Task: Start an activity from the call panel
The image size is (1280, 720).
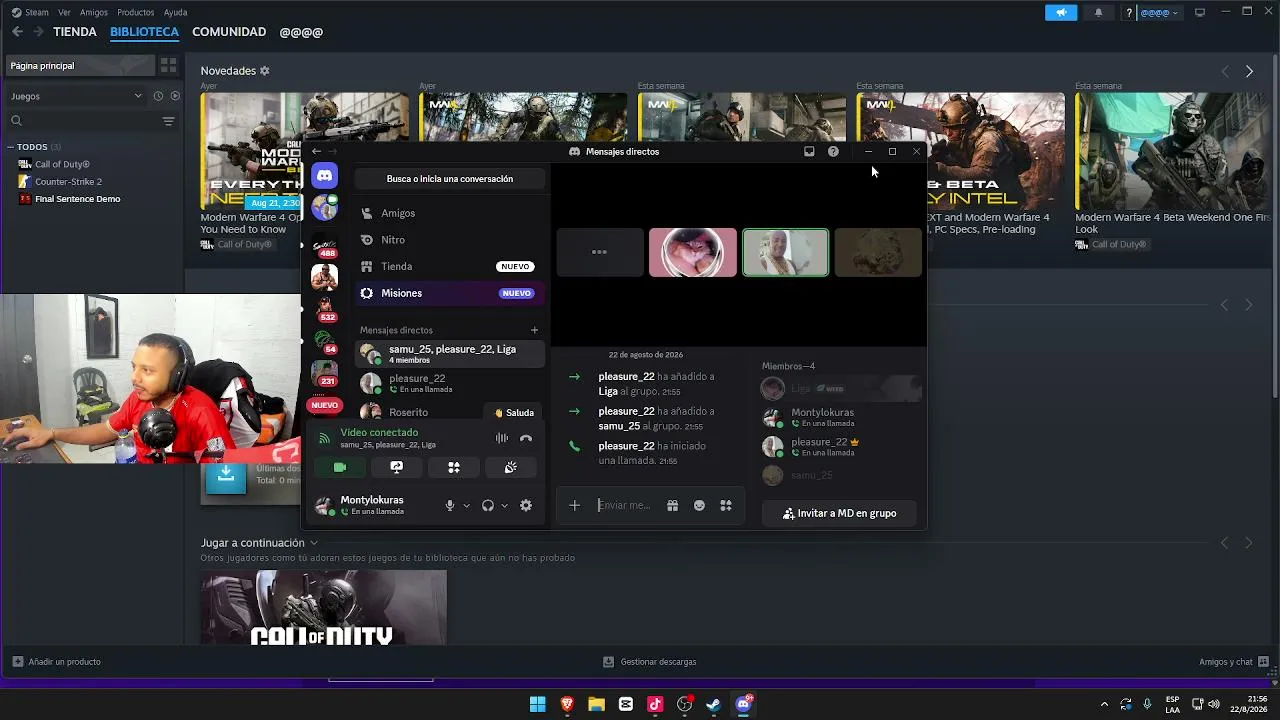Action: (454, 467)
